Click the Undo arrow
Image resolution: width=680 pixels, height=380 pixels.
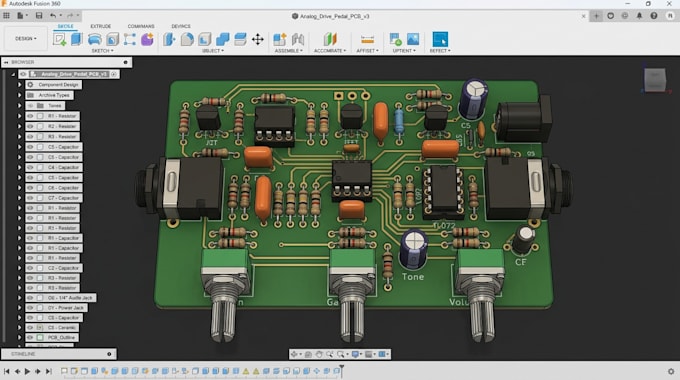(x=53, y=16)
